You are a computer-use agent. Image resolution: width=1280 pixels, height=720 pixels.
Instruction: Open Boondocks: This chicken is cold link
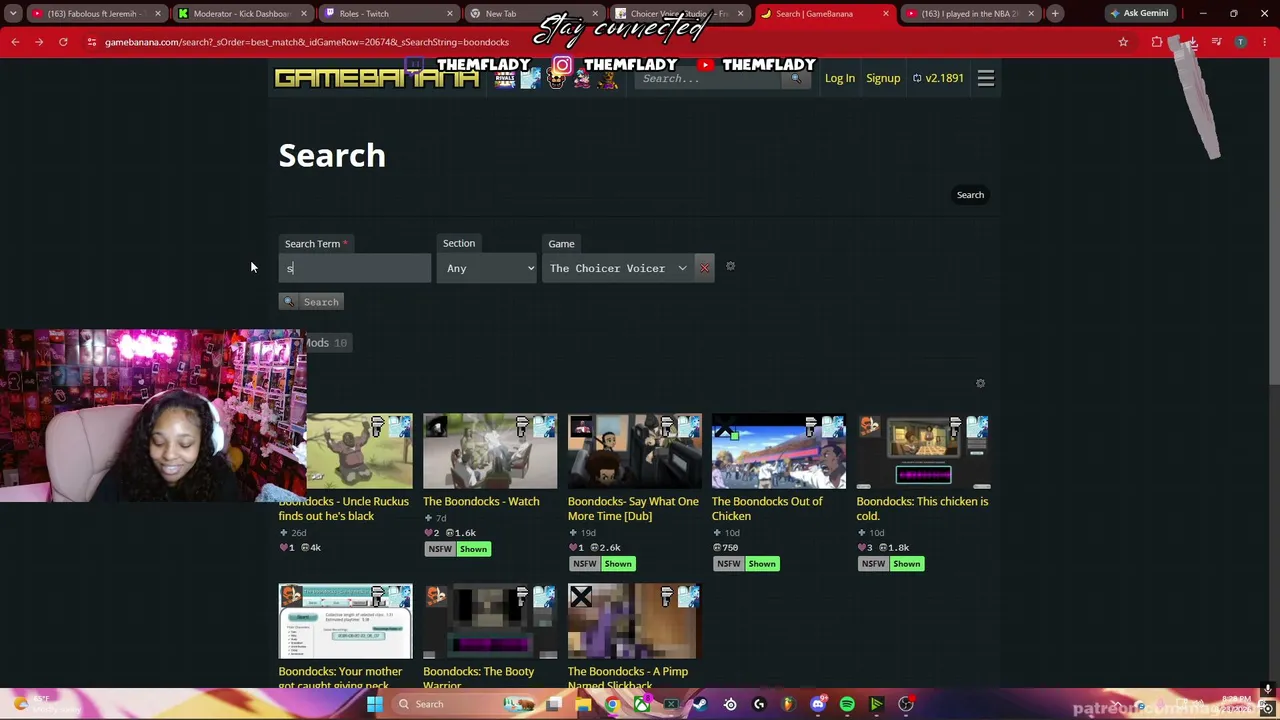(922, 509)
